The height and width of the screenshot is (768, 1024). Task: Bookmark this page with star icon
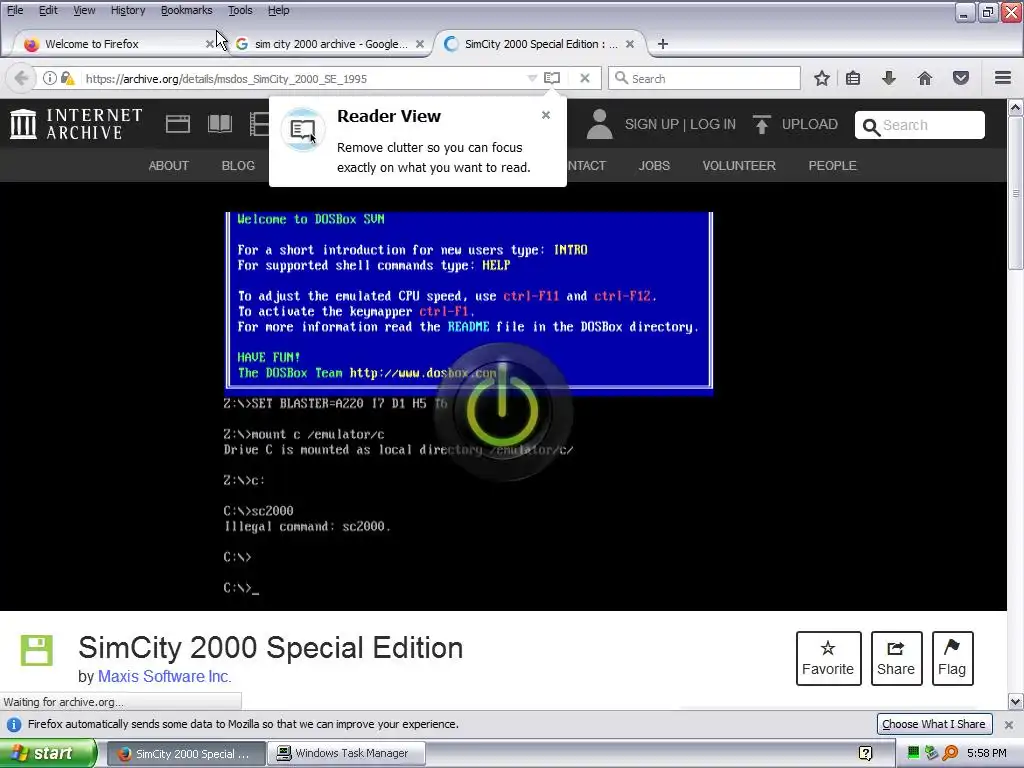[x=822, y=78]
